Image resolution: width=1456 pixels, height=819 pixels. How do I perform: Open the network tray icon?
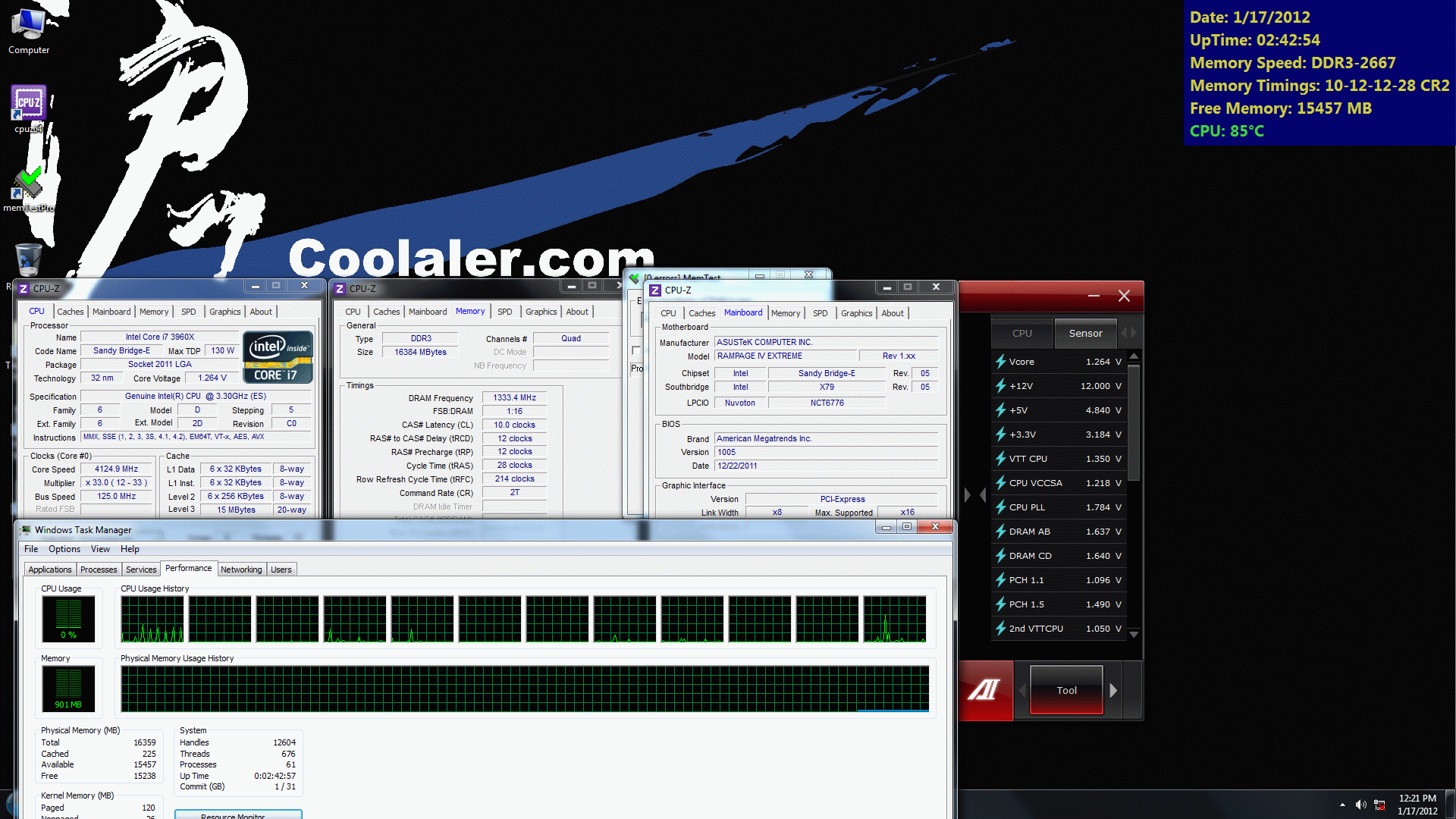coord(1380,805)
